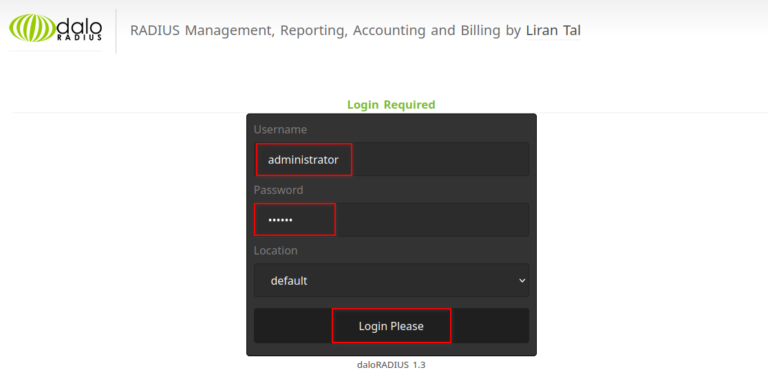Open the Location dropdown
Image resolution: width=768 pixels, height=392 pixels.
pyautogui.click(x=391, y=280)
